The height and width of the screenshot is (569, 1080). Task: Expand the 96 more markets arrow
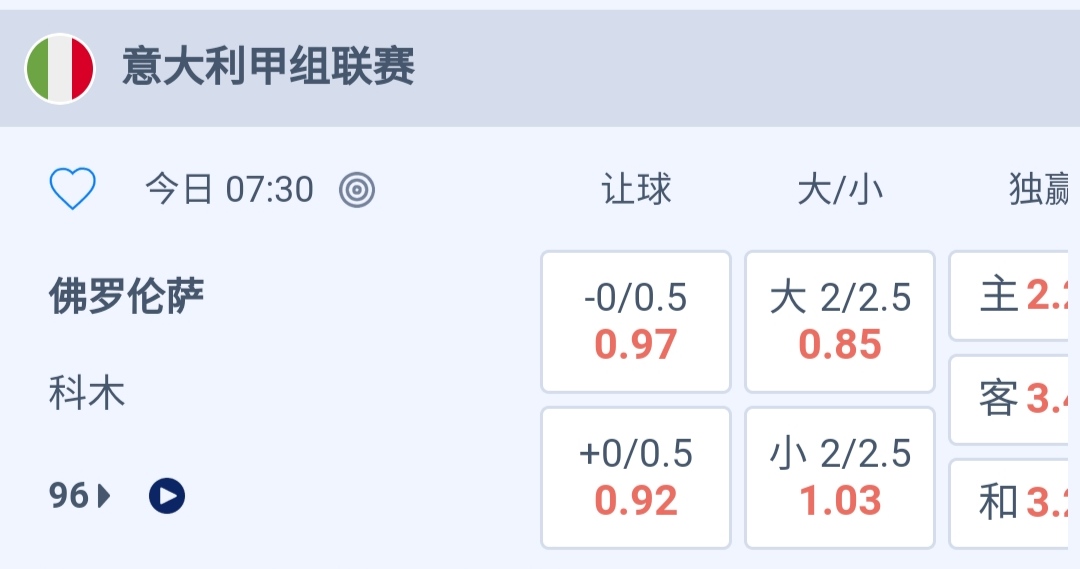pos(104,495)
